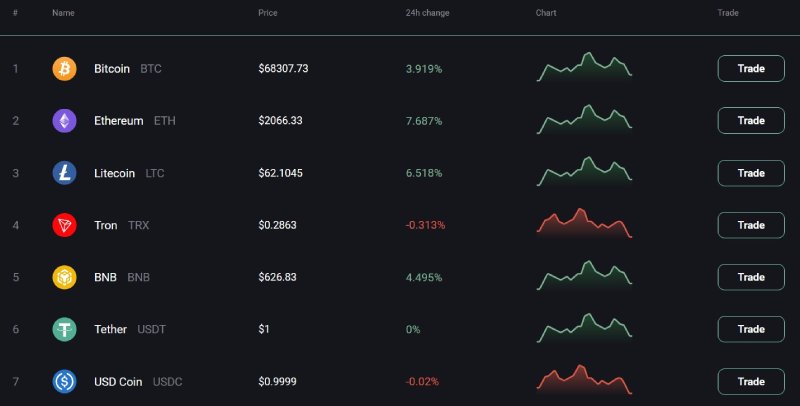Open Trade for BNB
Screen dimensions: 800x406
click(751, 277)
